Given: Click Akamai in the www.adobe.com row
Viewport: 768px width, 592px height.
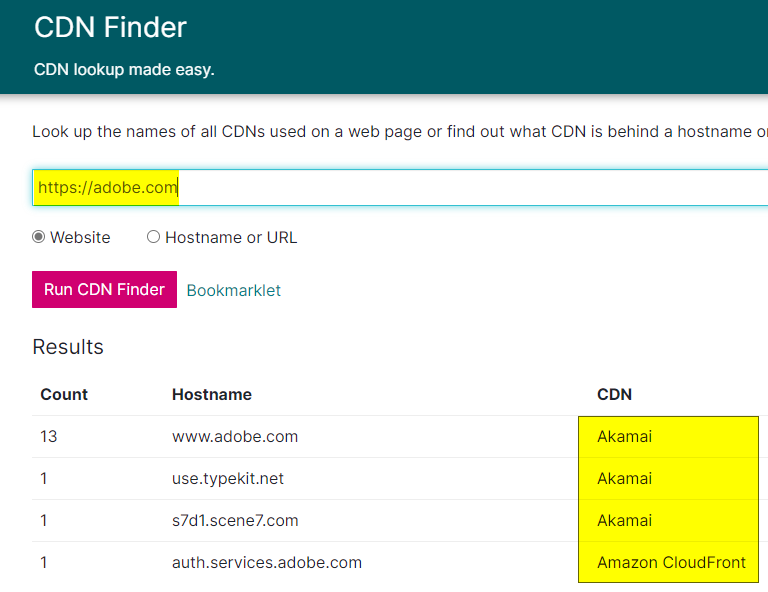Looking at the screenshot, I should tap(624, 436).
